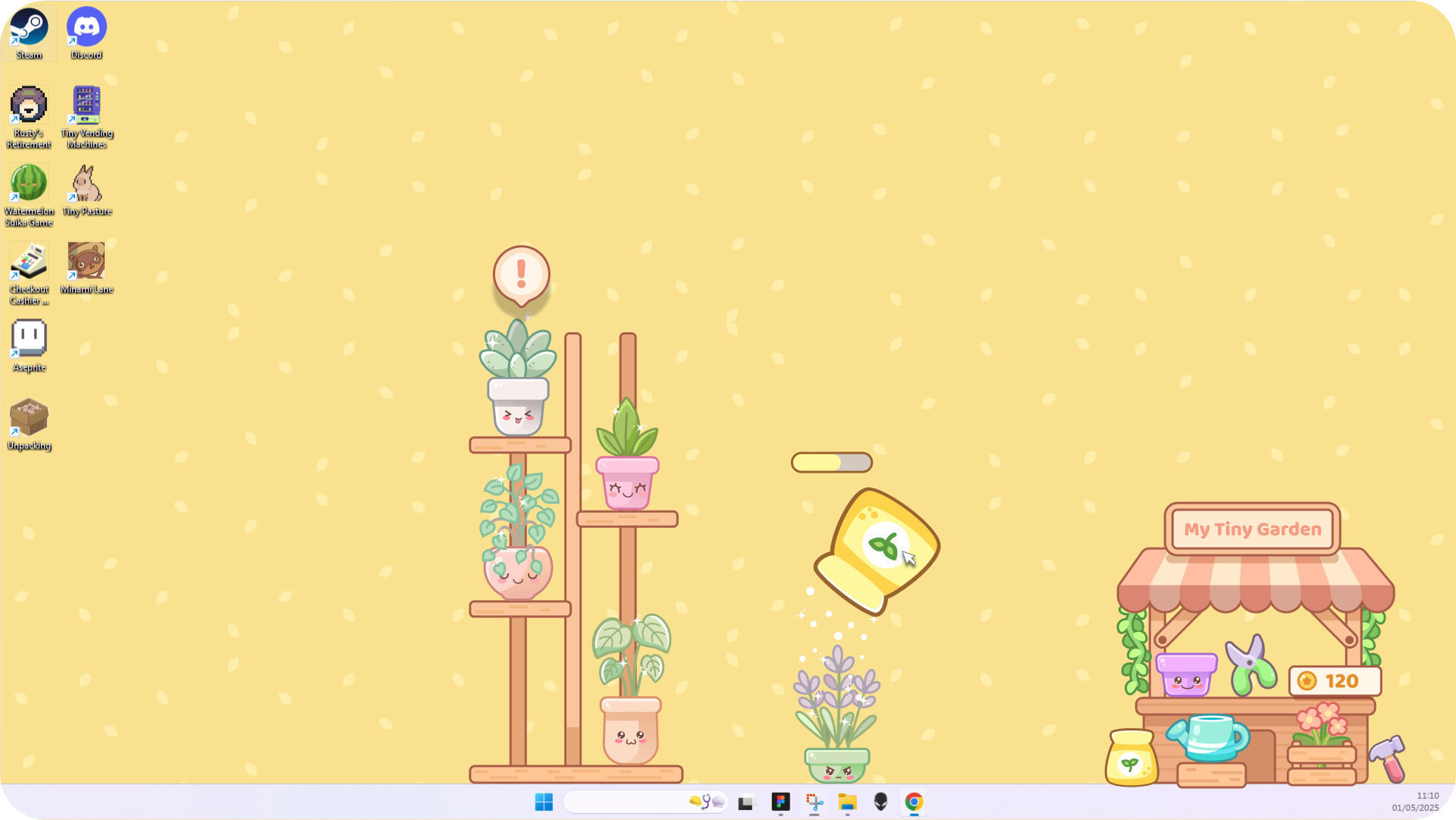Open Figma from the taskbar

tap(780, 802)
